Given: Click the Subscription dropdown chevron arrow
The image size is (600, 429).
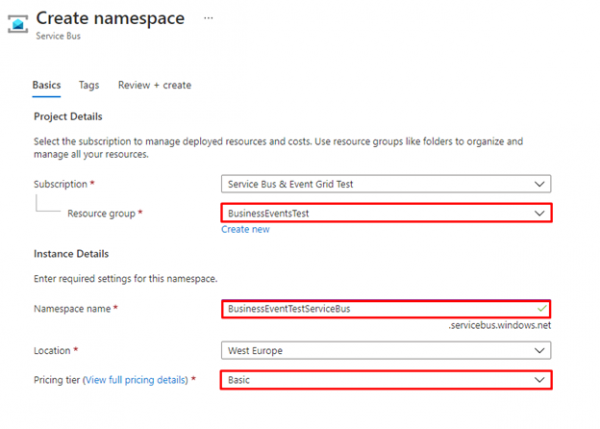Looking at the screenshot, I should tap(540, 184).
